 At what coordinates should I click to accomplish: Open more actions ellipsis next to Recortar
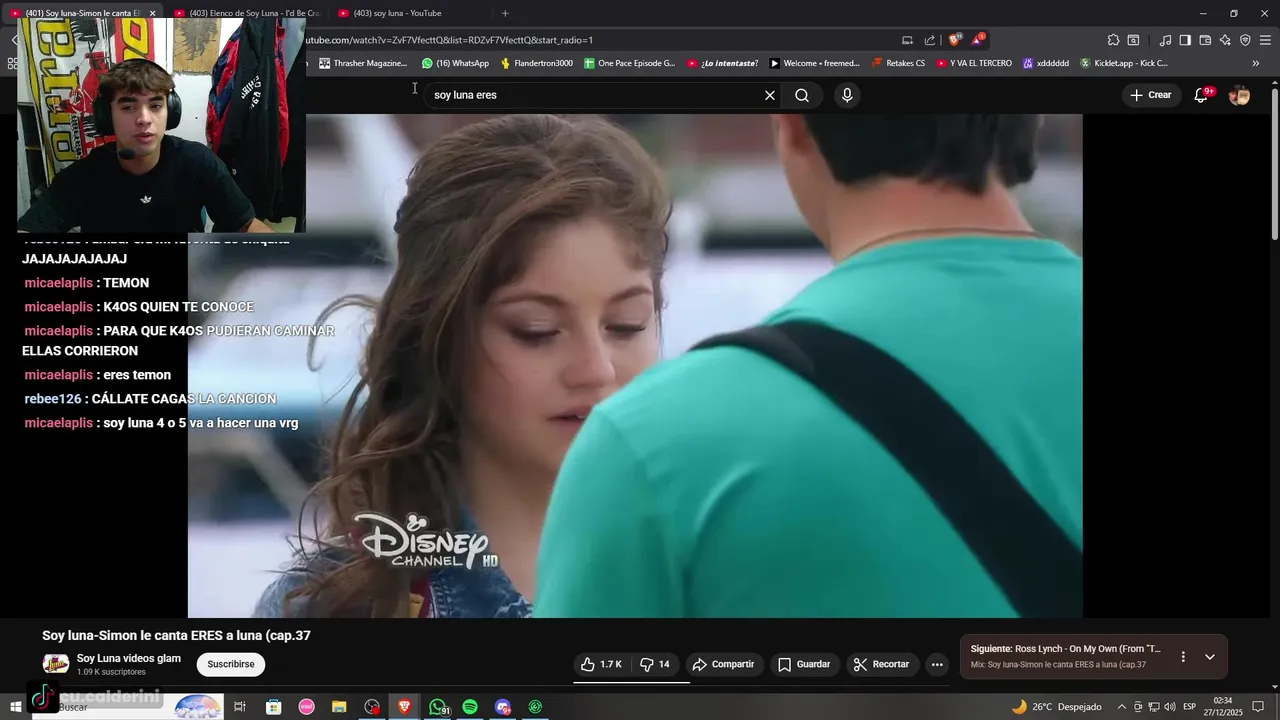pyautogui.click(x=937, y=664)
